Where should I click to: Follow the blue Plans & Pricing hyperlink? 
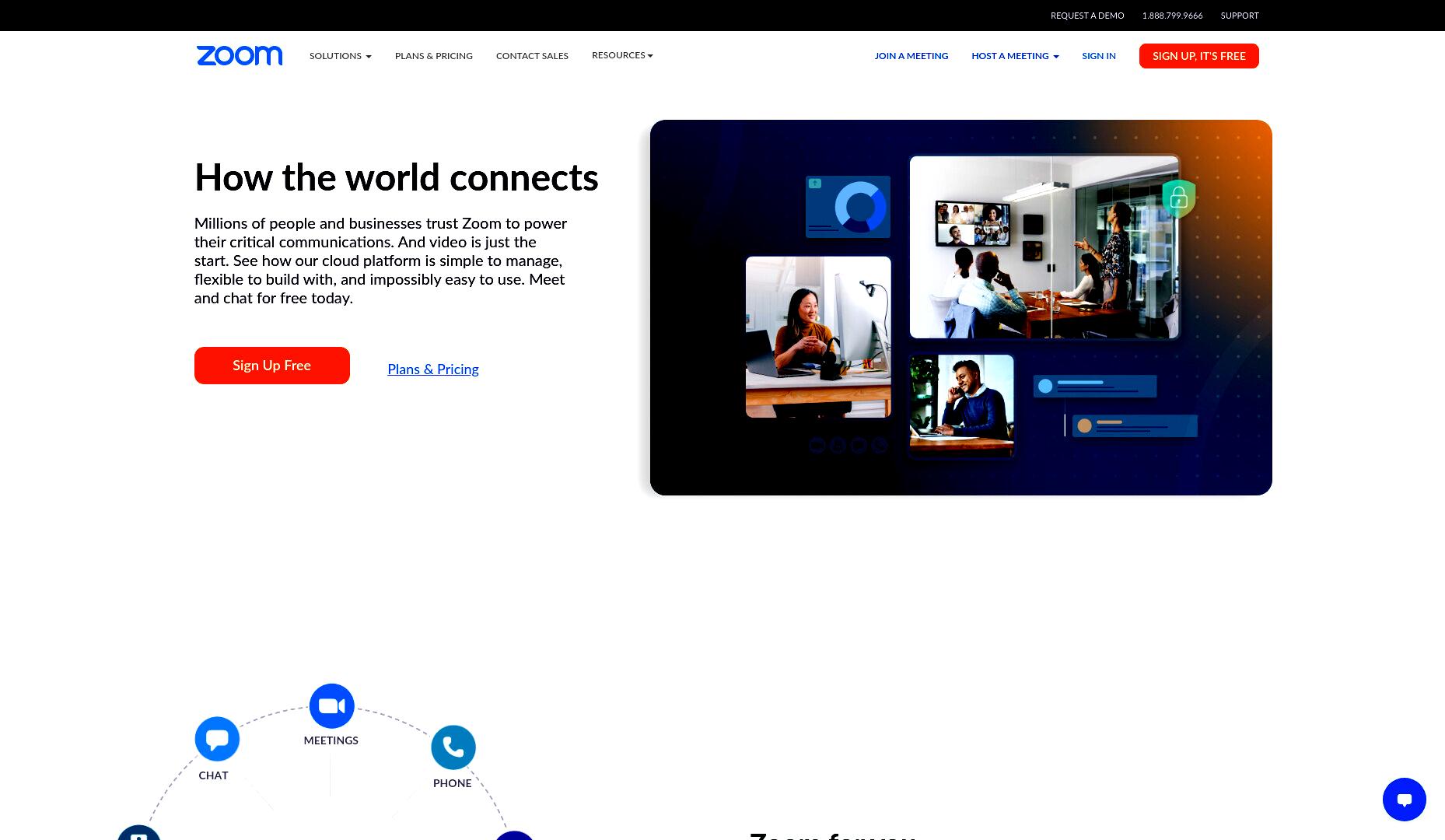[433, 369]
